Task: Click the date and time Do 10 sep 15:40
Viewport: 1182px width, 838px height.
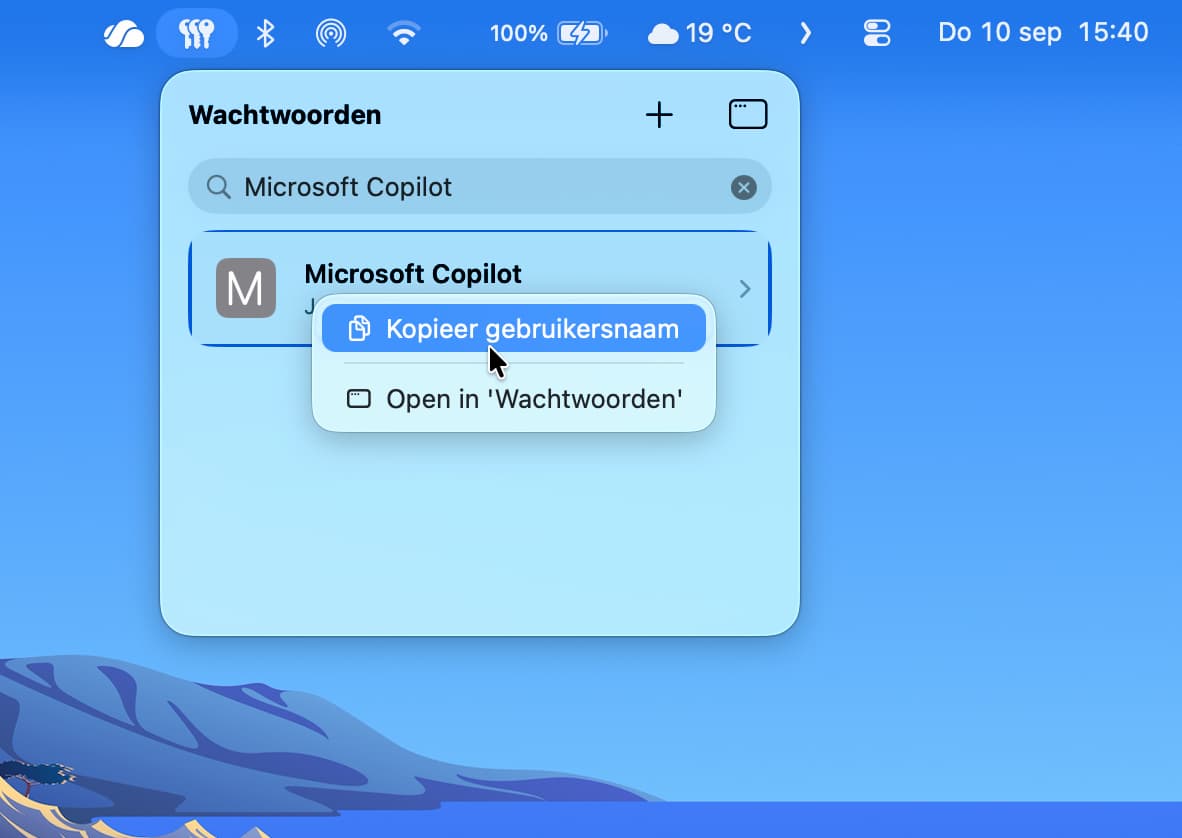Action: pos(1043,32)
